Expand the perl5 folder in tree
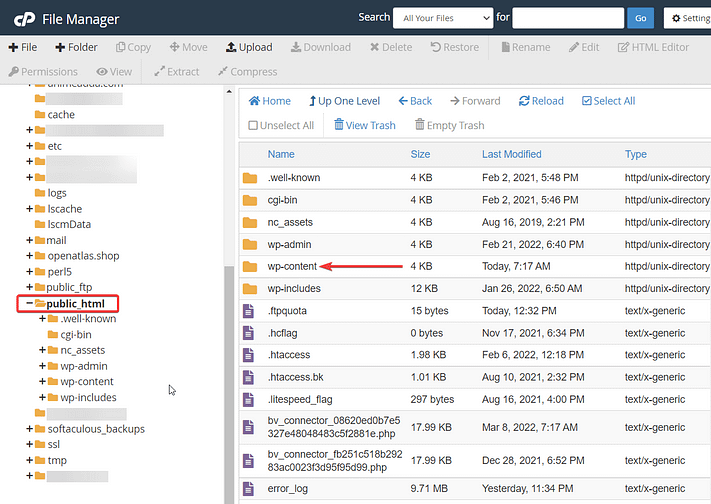The width and height of the screenshot is (711, 504). pyautogui.click(x=29, y=272)
